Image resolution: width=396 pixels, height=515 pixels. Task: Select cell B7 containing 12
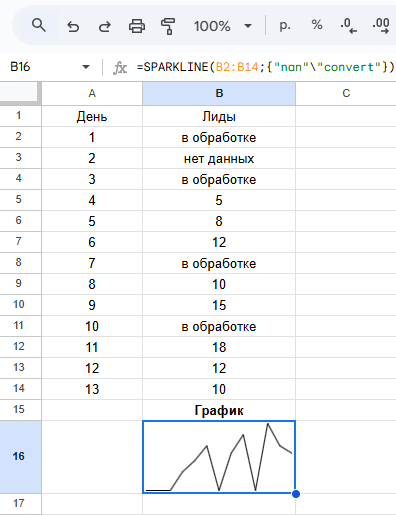coord(219,242)
